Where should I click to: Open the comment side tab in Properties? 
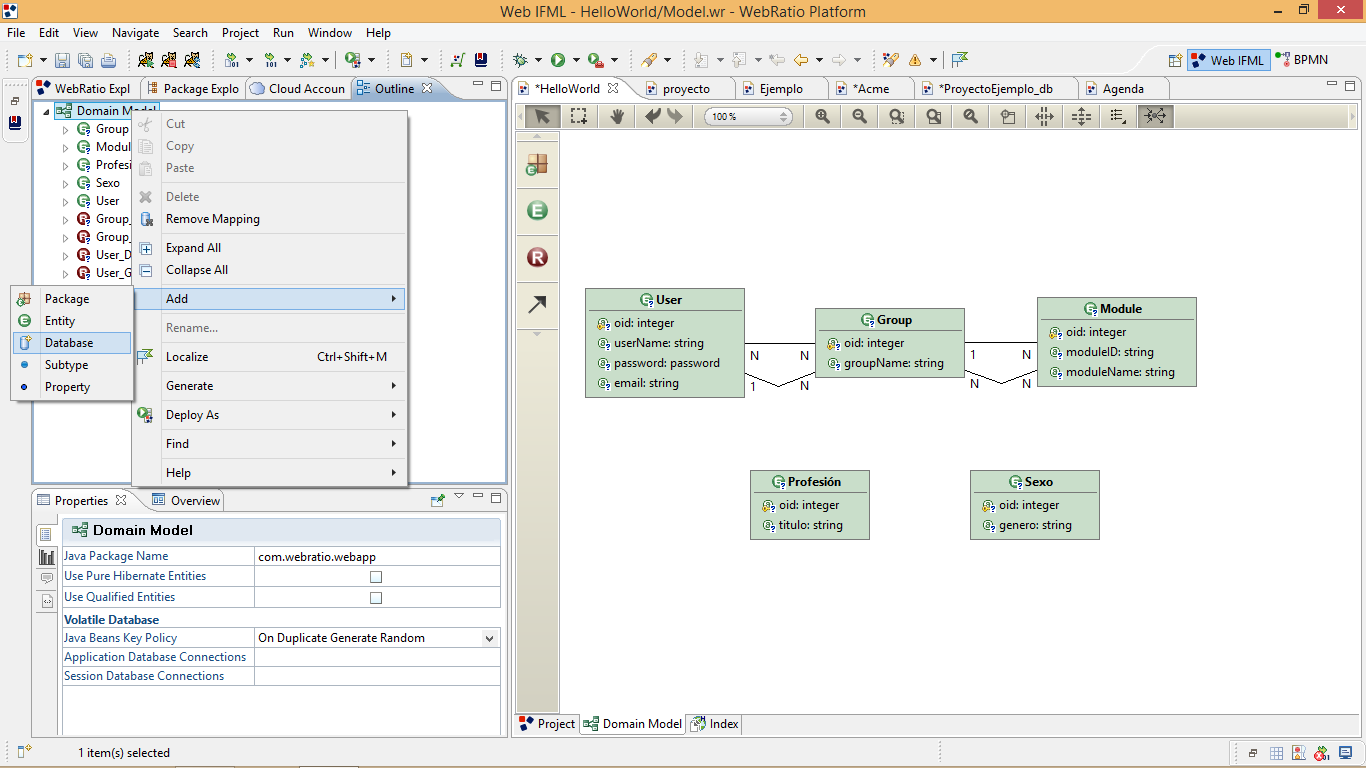pos(47,579)
